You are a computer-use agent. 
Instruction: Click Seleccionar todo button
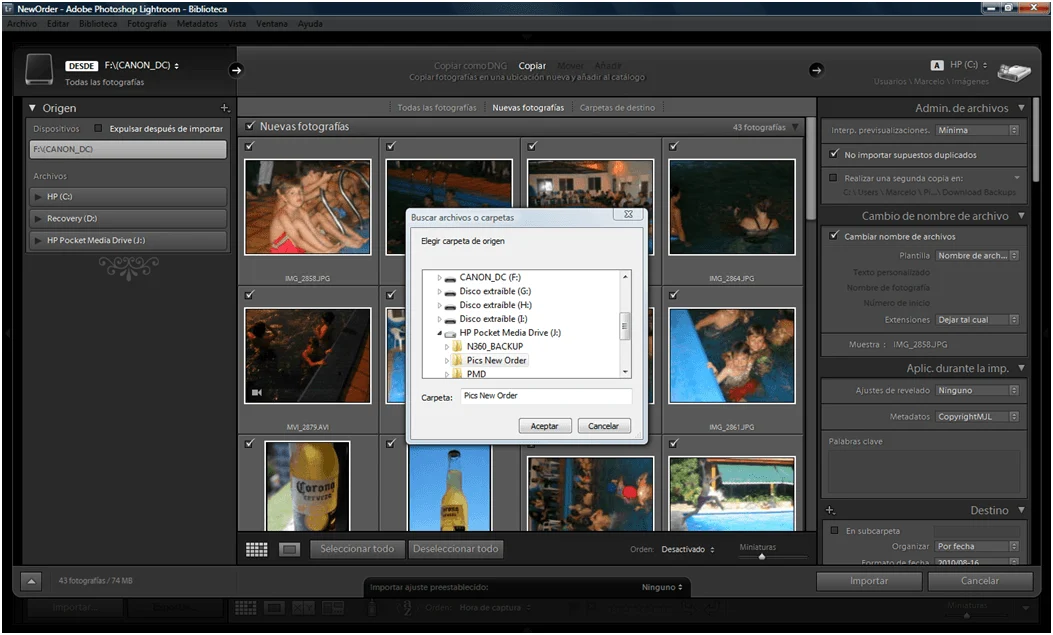click(357, 549)
